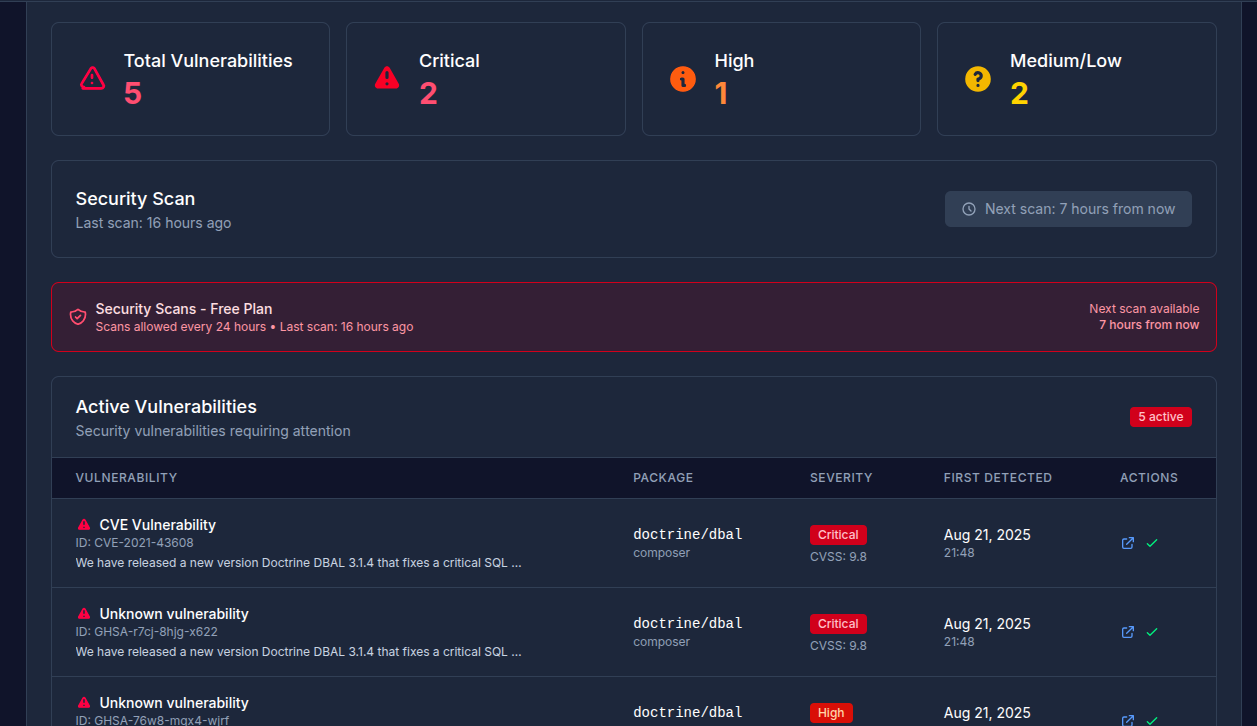The image size is (1257, 726).
Task: Resolve GHSA-r7cj-8hjg-x622 using the checkmark icon
Action: 1152,632
